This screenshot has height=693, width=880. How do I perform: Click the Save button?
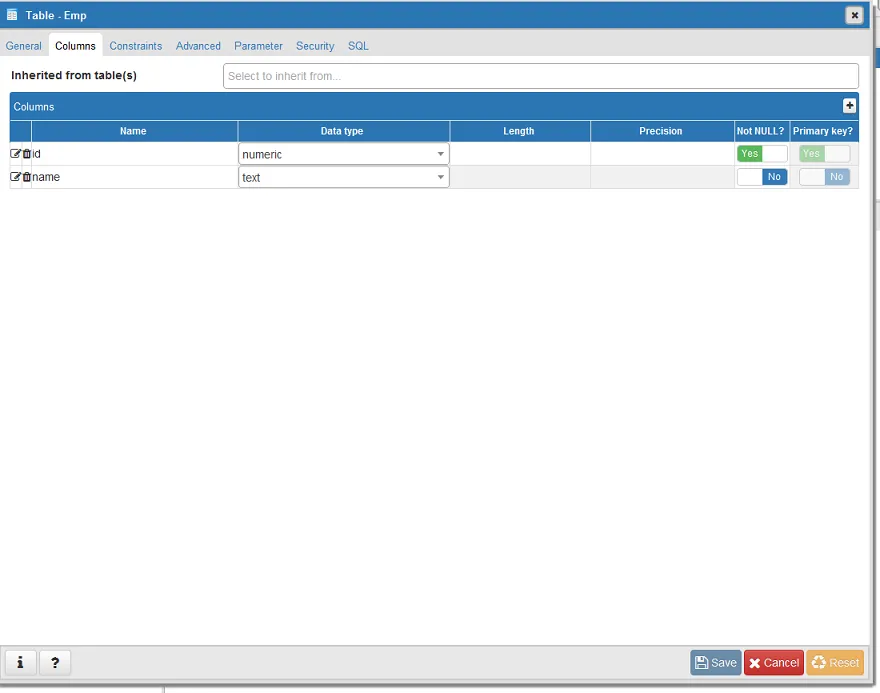[x=716, y=663]
